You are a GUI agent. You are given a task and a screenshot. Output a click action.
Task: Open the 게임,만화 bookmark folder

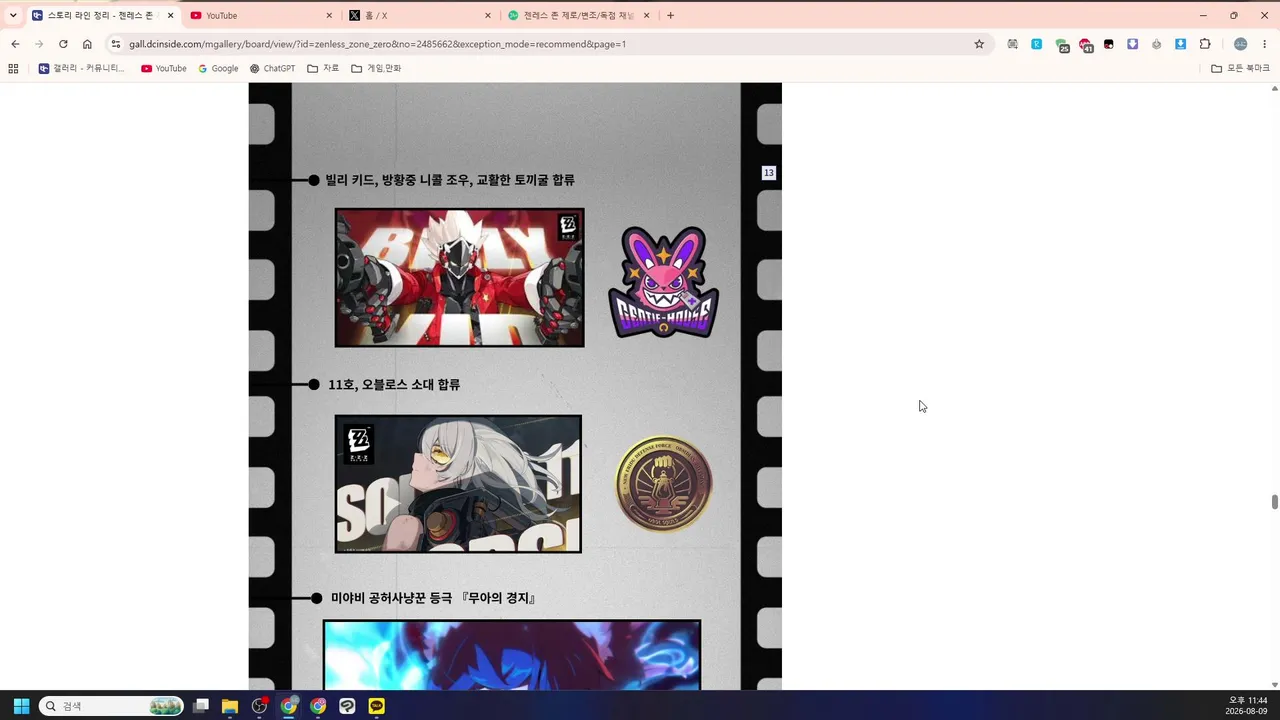376,69
